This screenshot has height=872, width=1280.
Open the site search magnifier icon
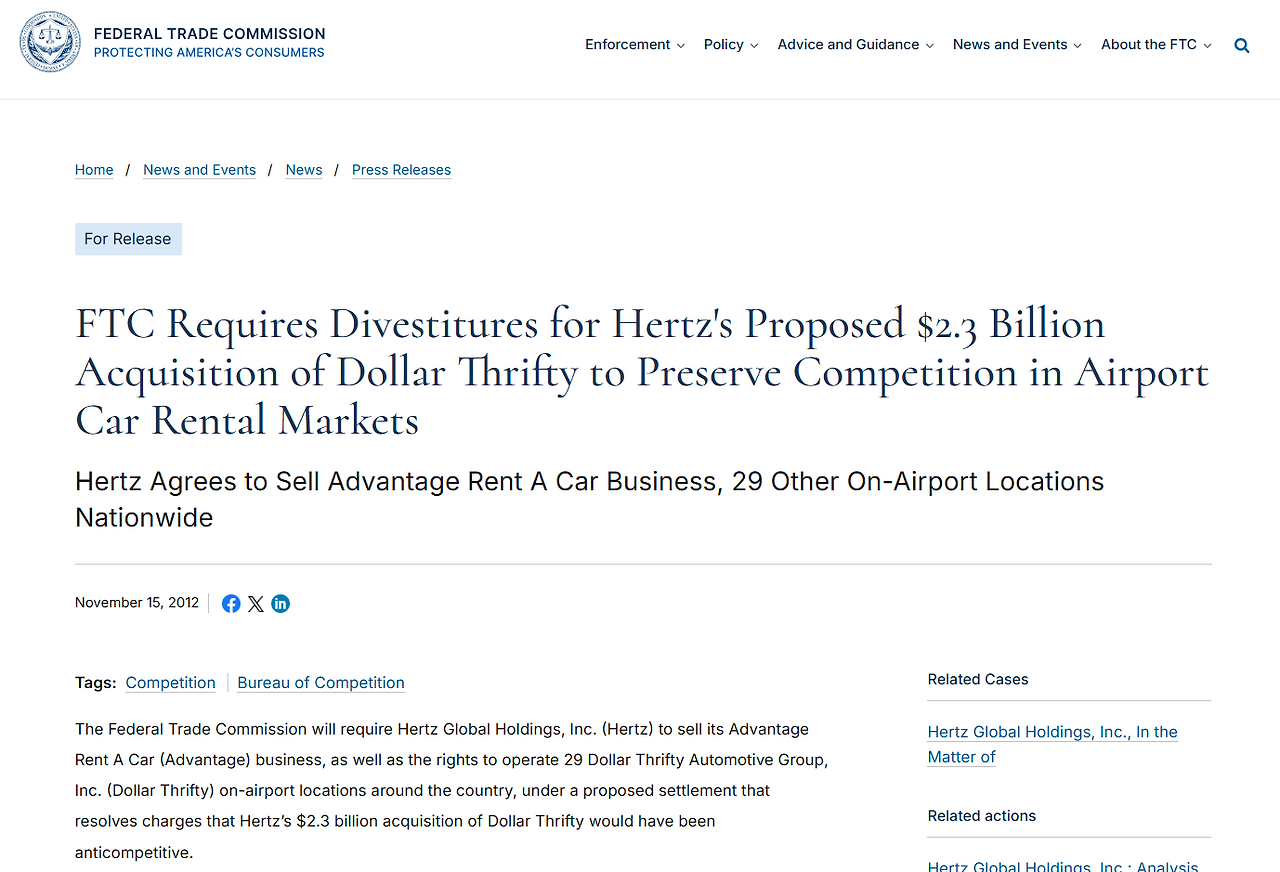(1242, 45)
